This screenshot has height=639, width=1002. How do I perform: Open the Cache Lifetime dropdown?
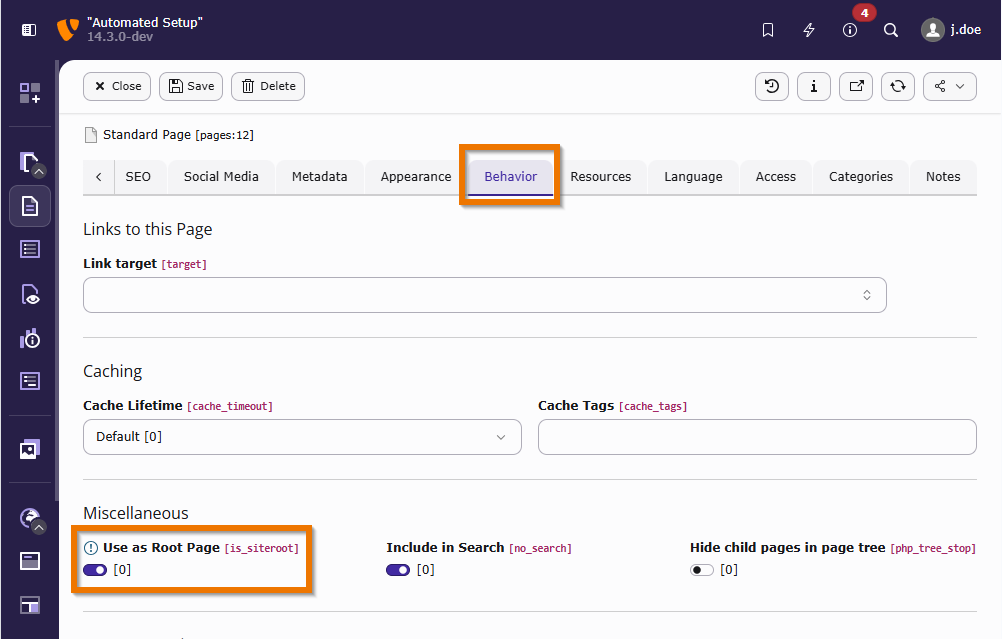[302, 437]
